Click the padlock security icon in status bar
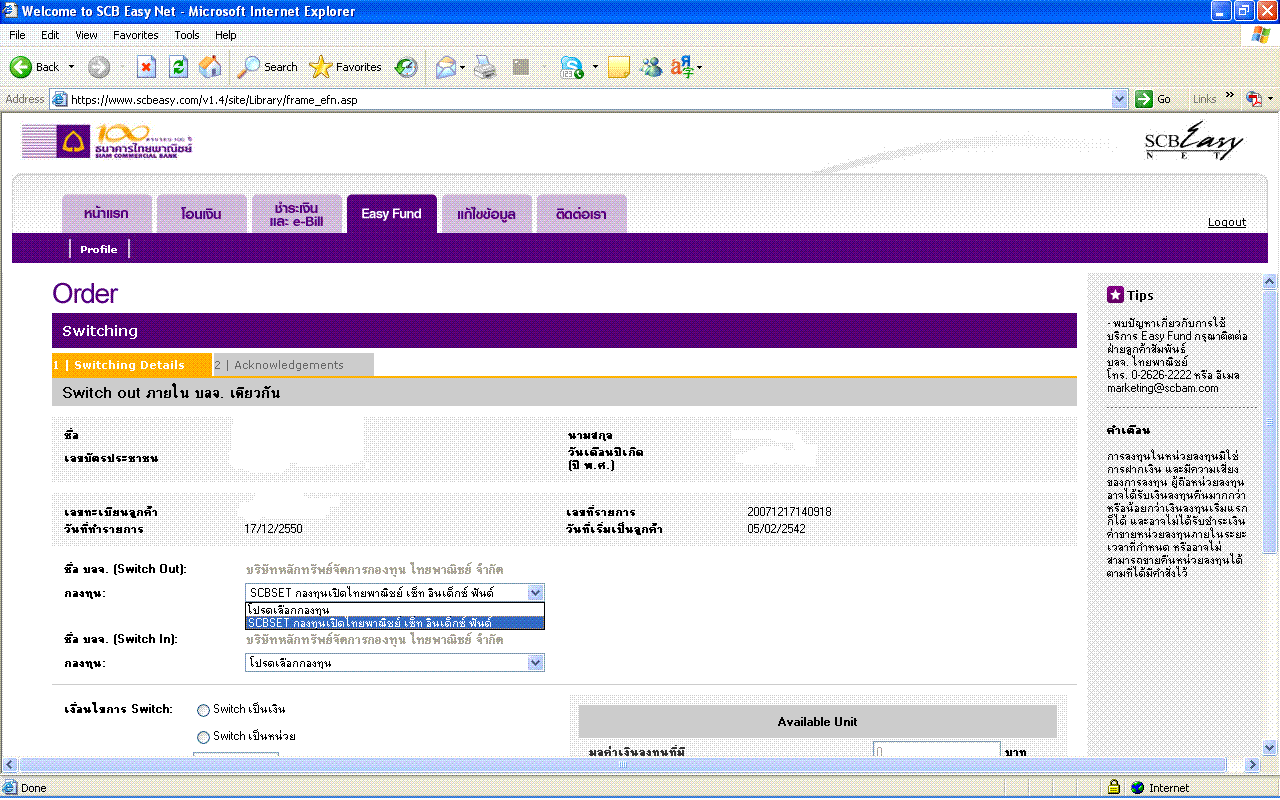The height and width of the screenshot is (800, 1280). 1113,787
